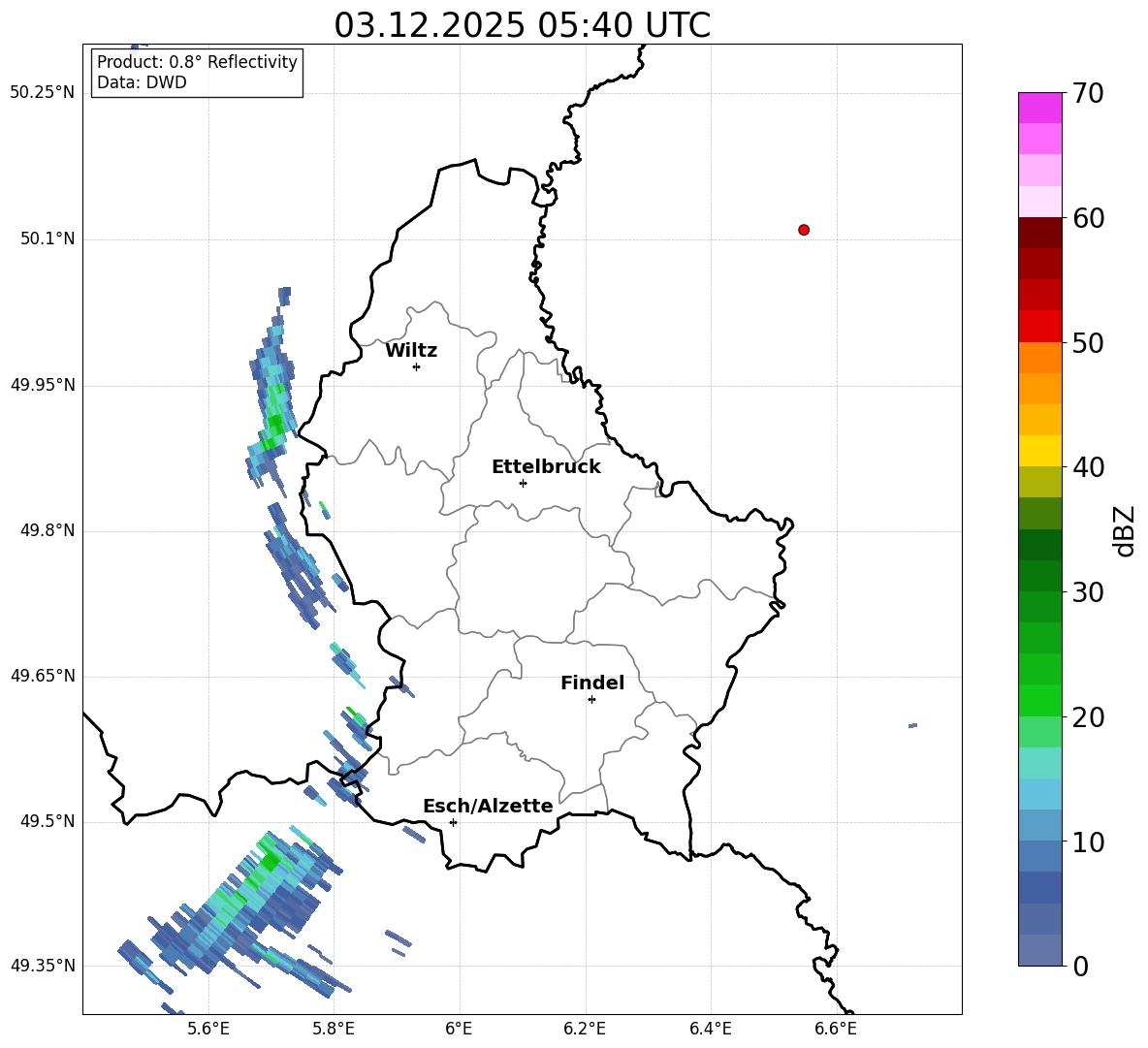Click the 6.2°E longitude label
1148x1048 pixels.
585,1029
